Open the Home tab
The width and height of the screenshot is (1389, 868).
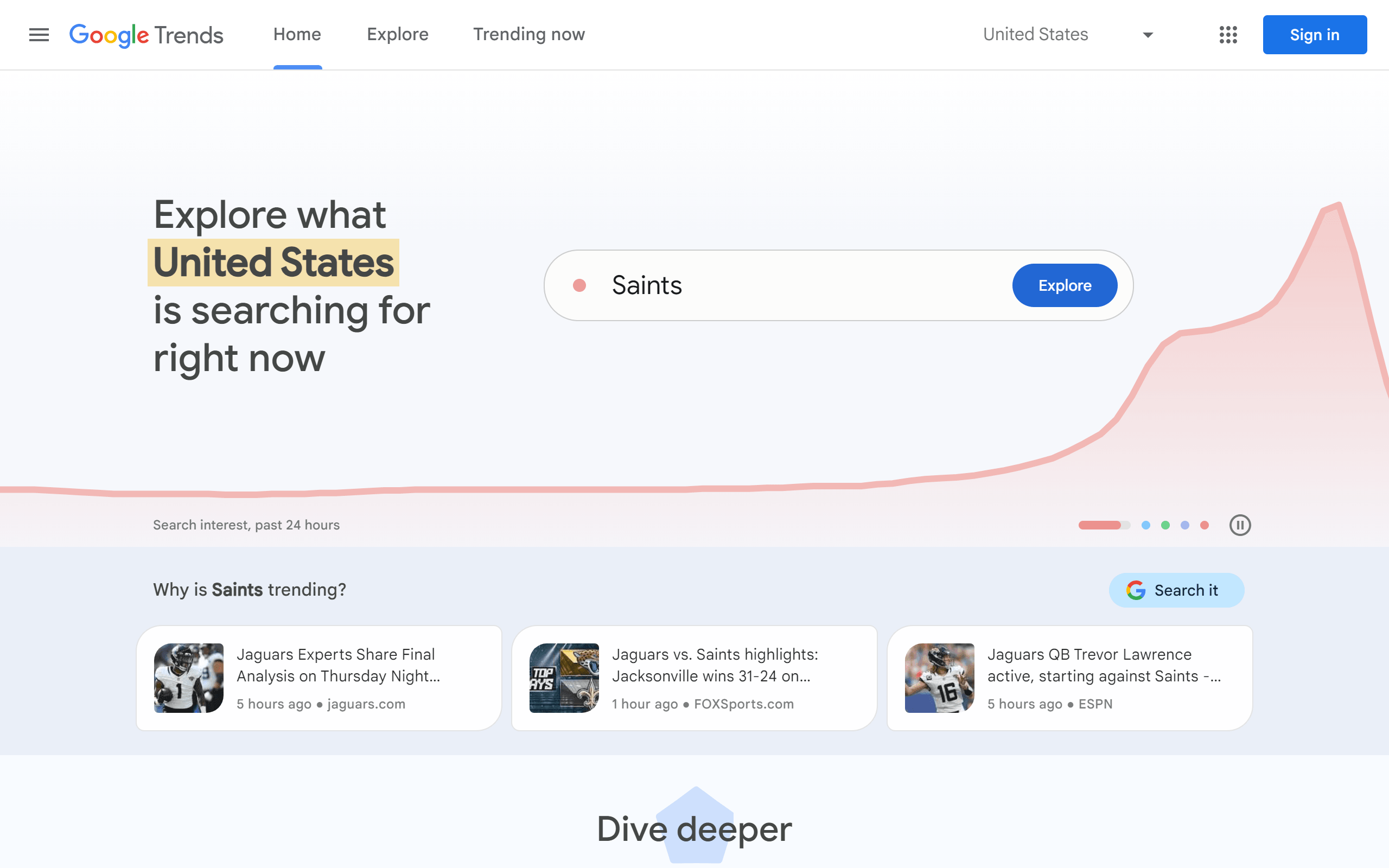297,34
